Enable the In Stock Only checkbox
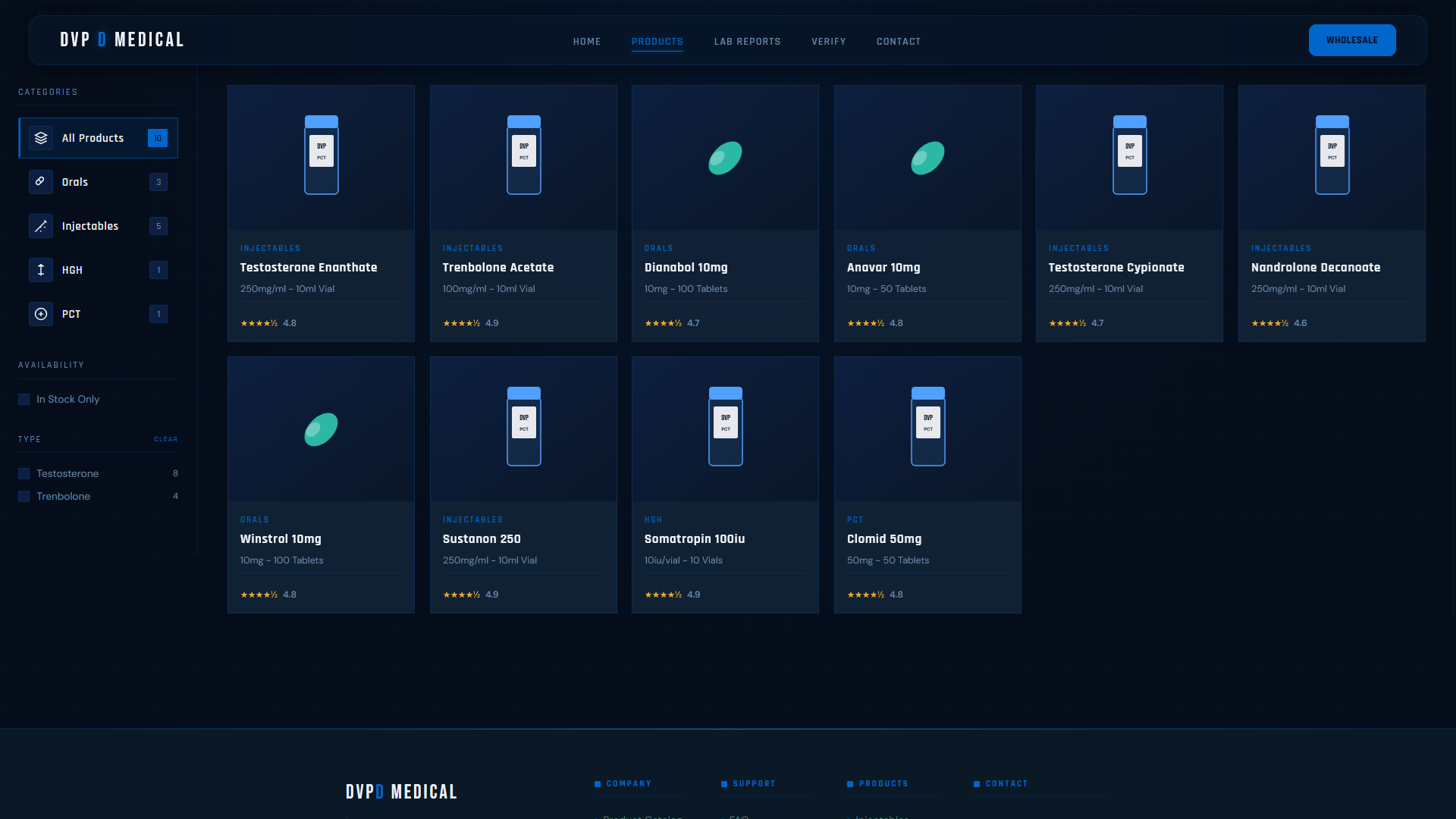This screenshot has width=1456, height=819. tap(24, 400)
